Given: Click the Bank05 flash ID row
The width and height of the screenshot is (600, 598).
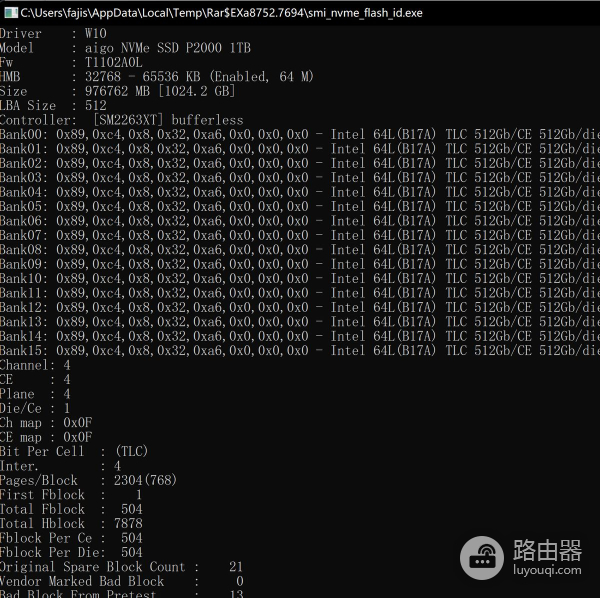Looking at the screenshot, I should 300,207.
